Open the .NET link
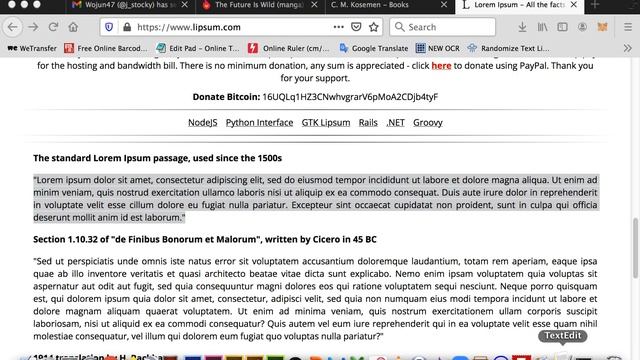 coord(395,122)
